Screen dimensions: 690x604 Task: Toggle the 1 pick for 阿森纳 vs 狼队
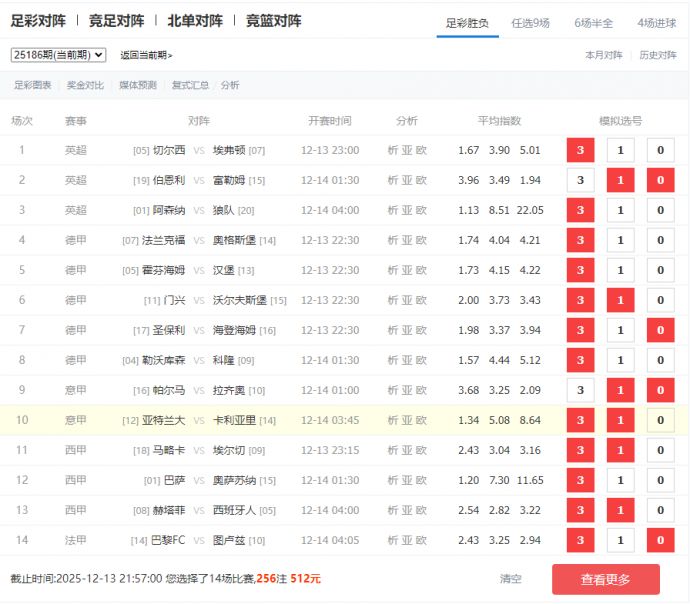point(620,211)
